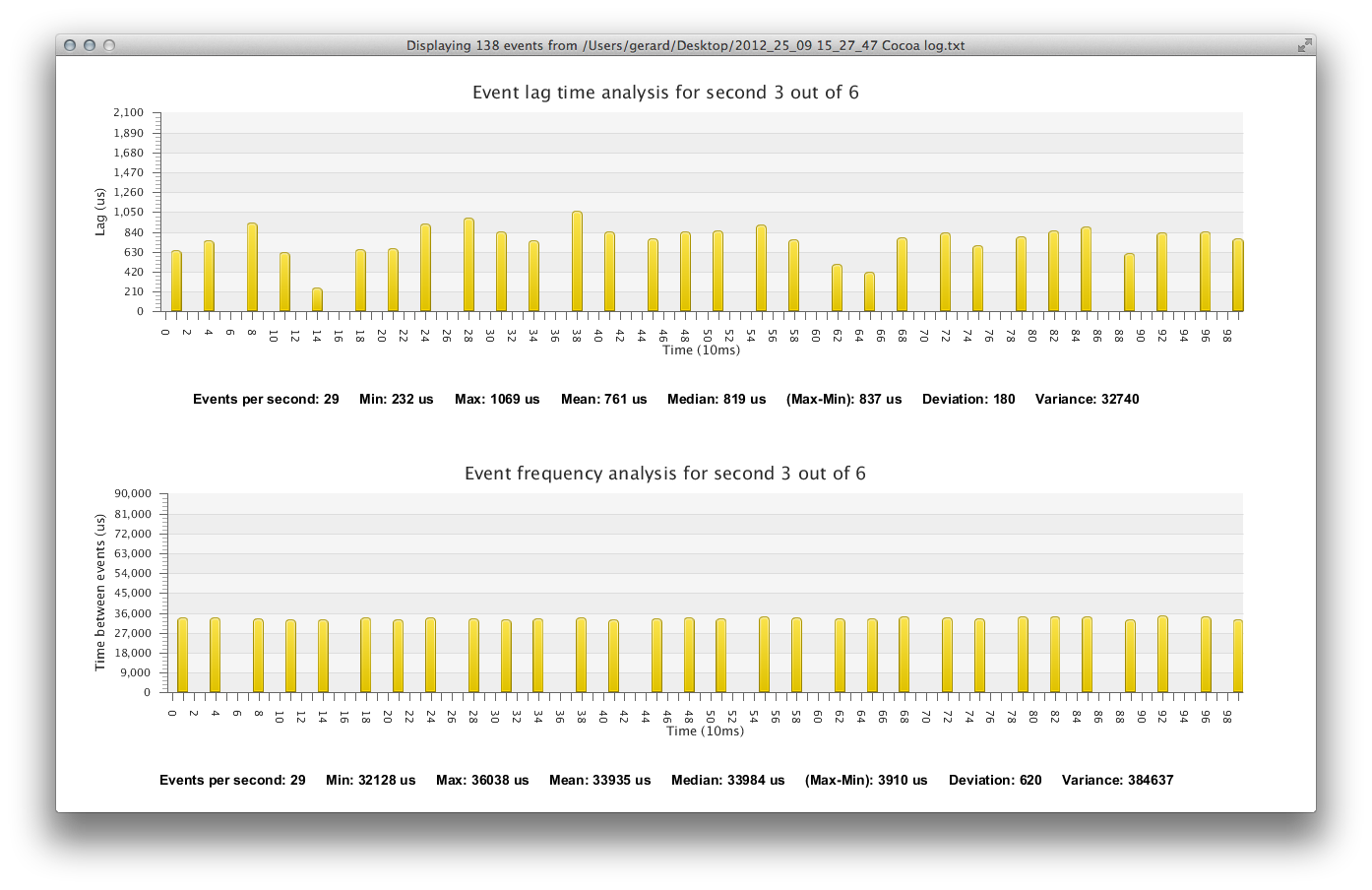Click the 'Variance: 384637' statistic

[1117, 781]
